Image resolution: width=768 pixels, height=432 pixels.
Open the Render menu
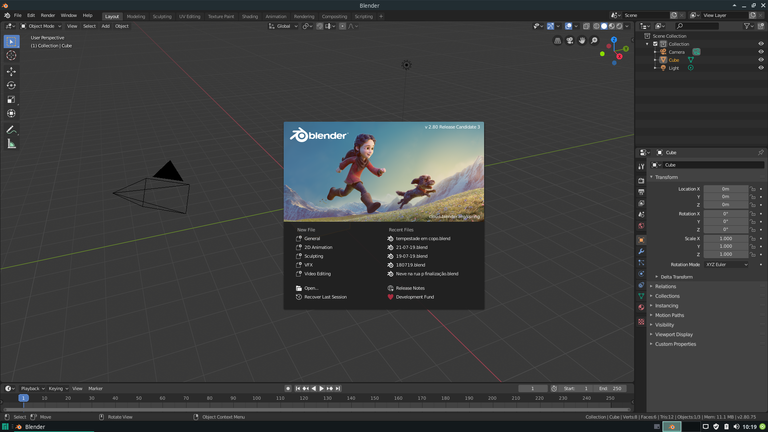pos(48,16)
